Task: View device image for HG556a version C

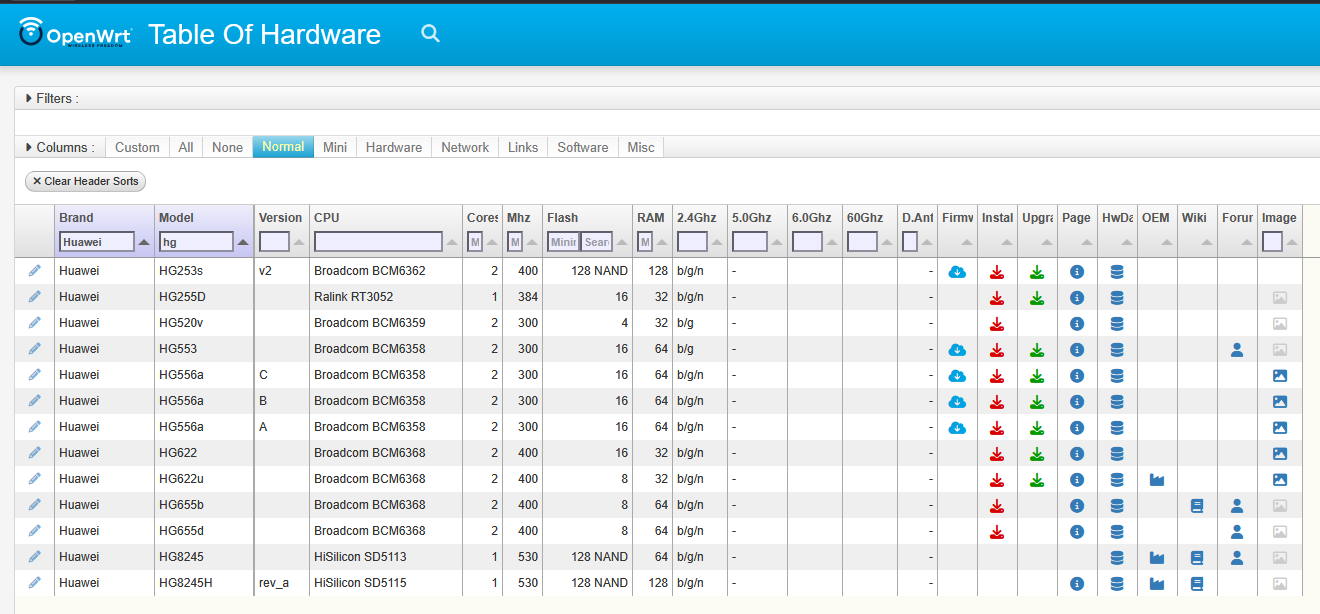Action: click(1279, 375)
